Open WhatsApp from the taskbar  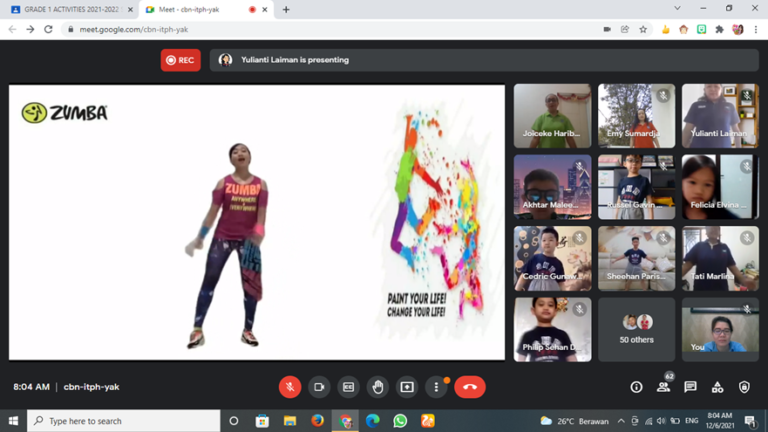[400, 421]
